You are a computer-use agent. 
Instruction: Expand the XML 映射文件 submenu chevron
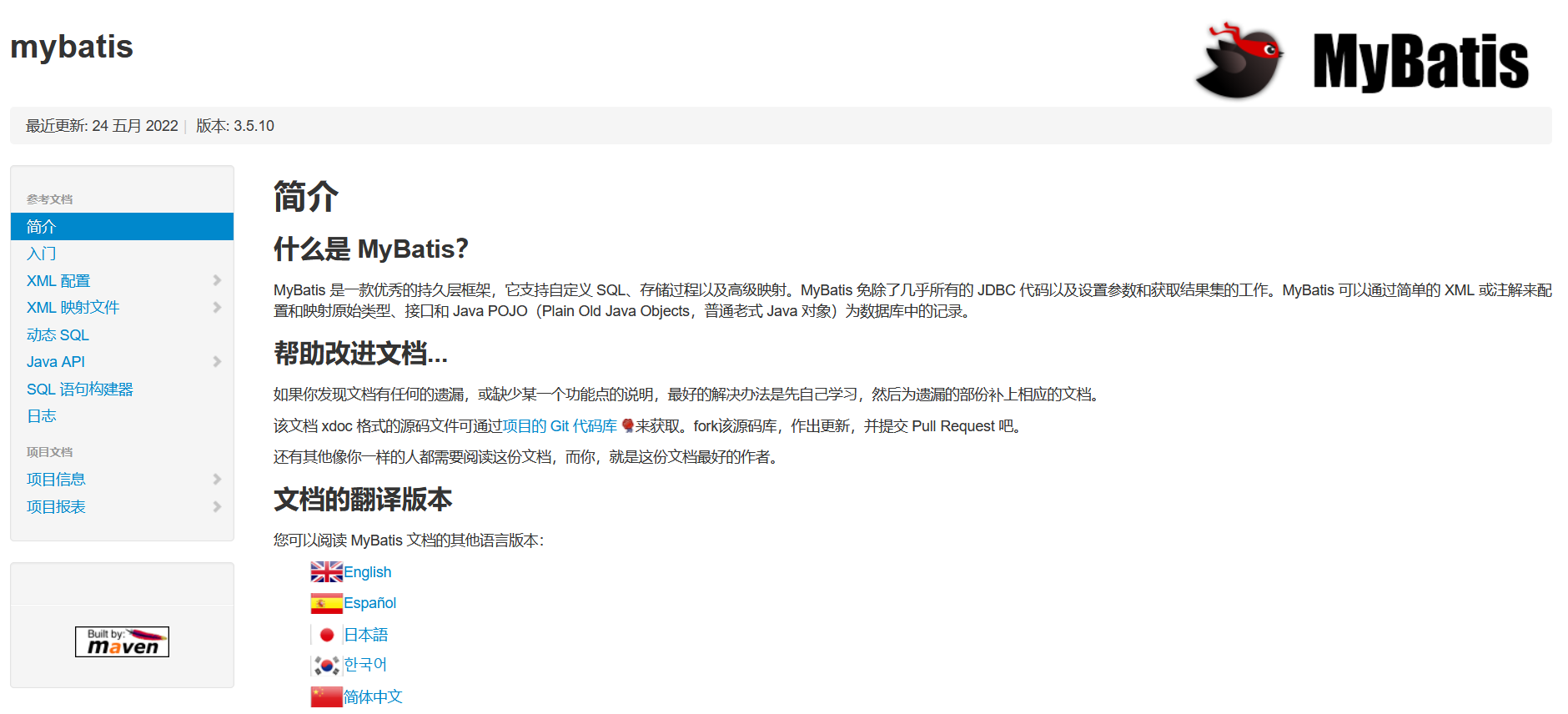pyautogui.click(x=217, y=307)
